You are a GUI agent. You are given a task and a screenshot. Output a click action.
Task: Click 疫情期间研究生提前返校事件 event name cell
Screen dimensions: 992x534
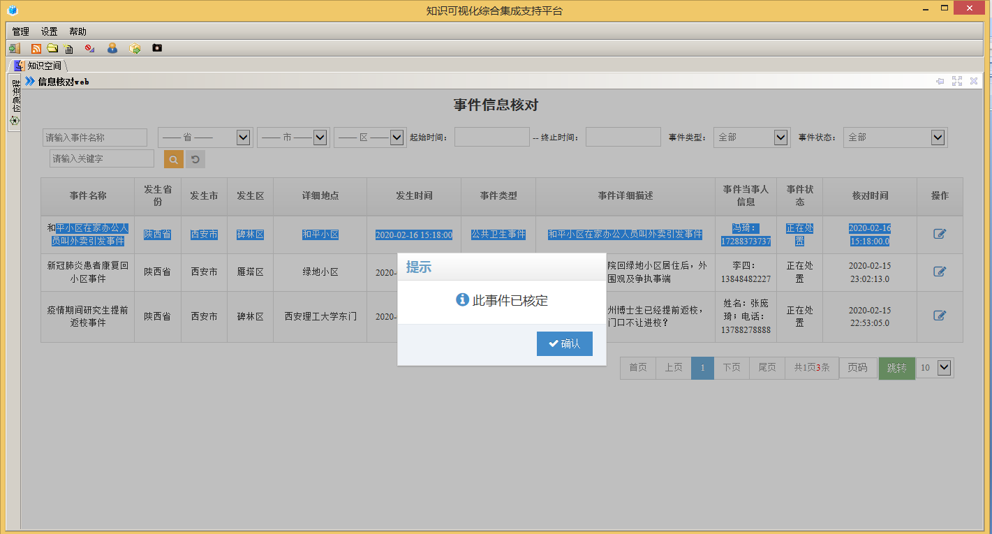[x=88, y=316]
